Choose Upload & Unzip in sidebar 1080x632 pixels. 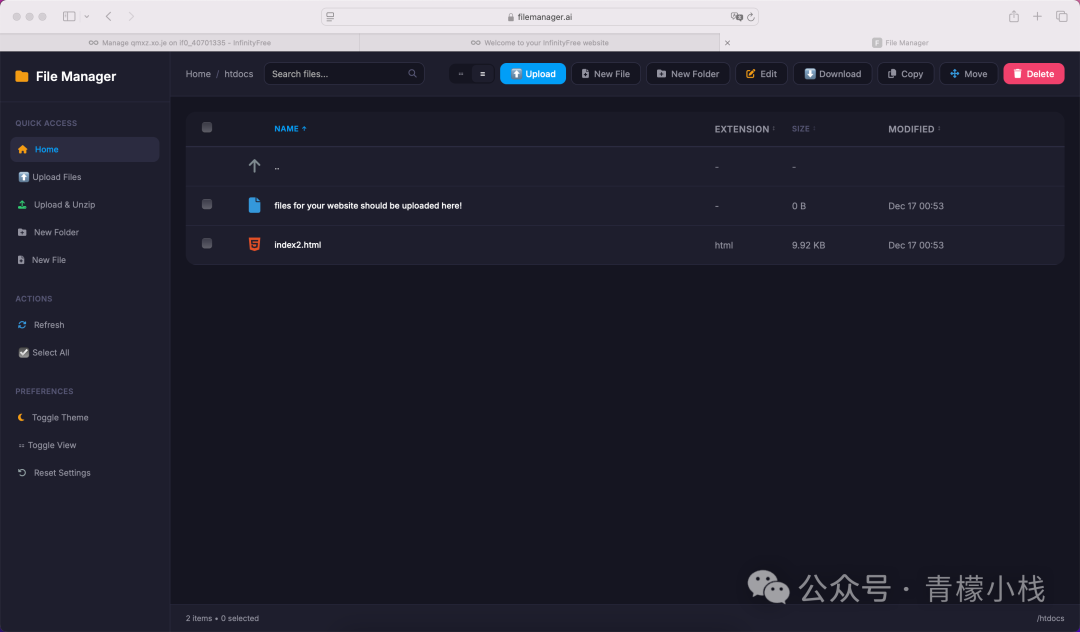tap(85, 204)
